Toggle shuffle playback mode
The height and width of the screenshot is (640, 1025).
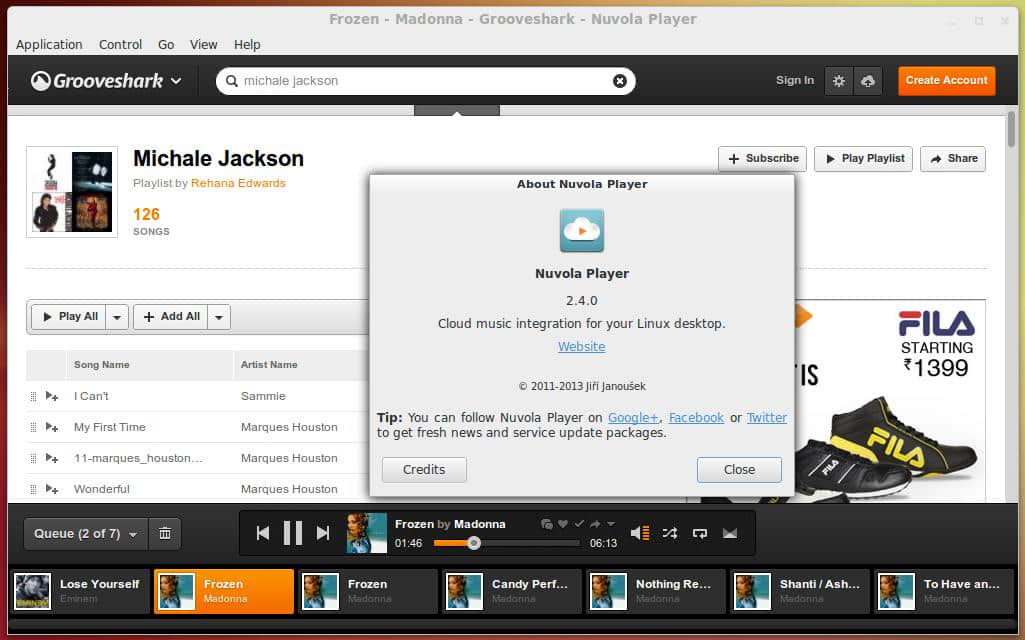pos(670,533)
